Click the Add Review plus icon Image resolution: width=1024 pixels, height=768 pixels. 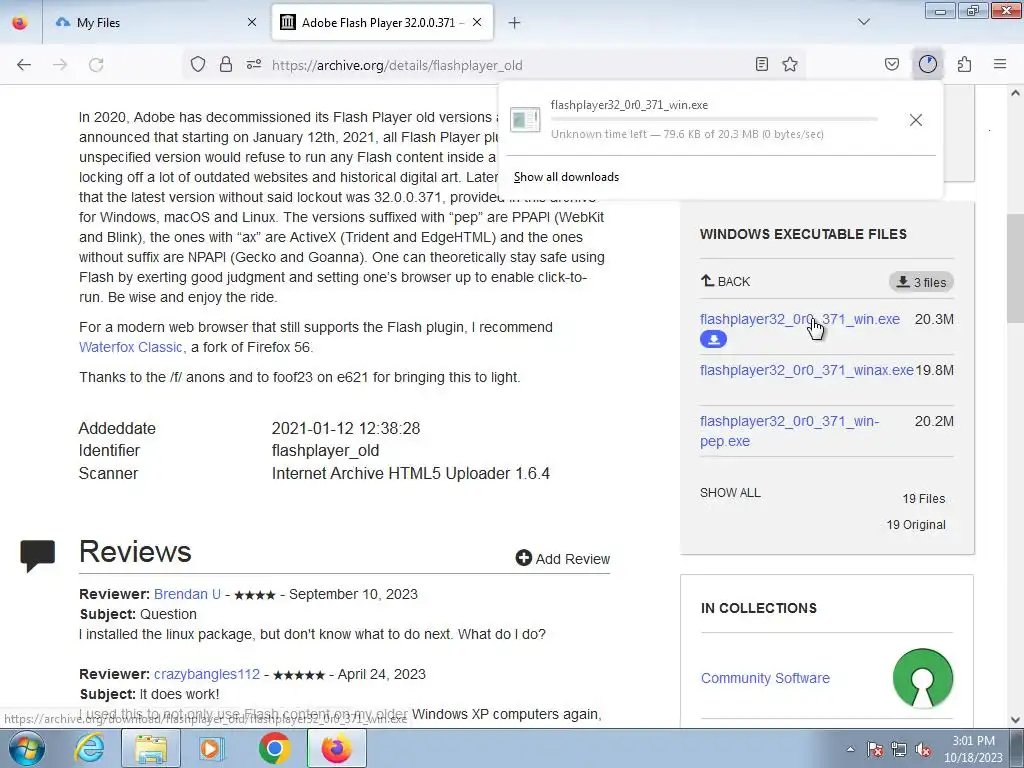coord(524,558)
